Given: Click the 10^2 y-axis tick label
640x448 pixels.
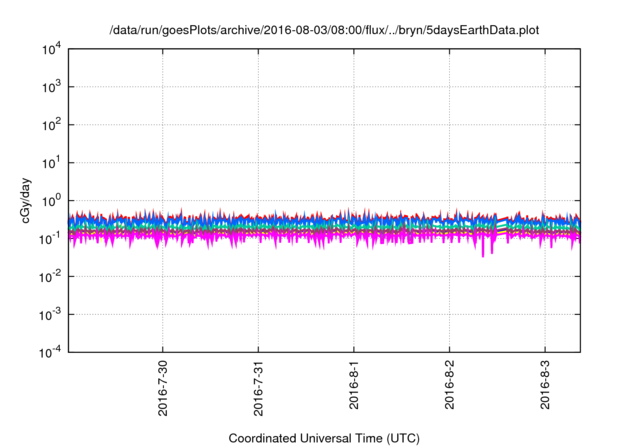Looking at the screenshot, I should 51,125.
